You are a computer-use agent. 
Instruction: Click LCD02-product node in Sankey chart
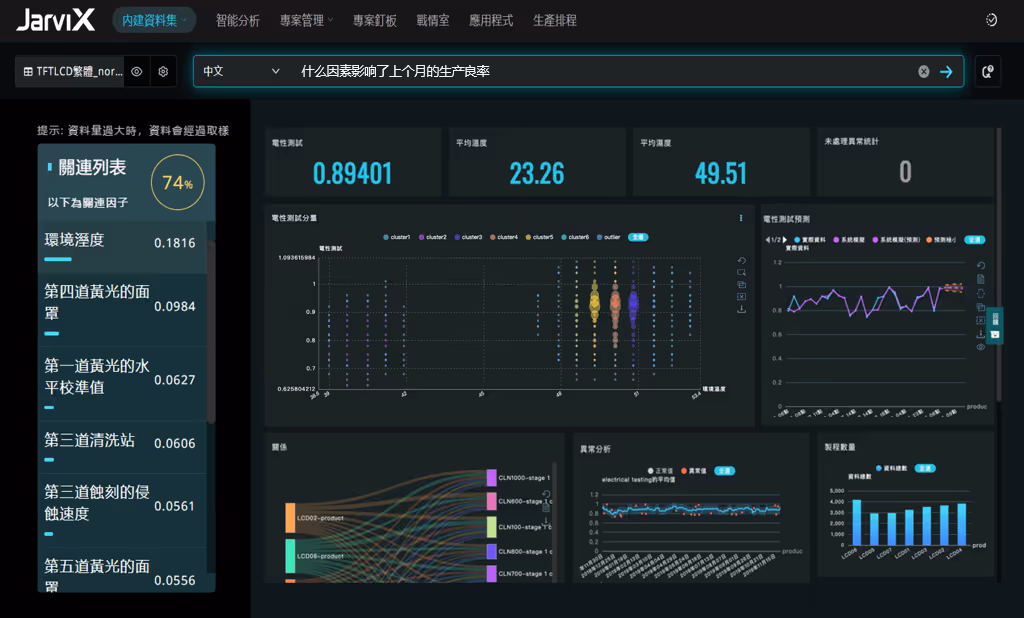[x=290, y=518]
